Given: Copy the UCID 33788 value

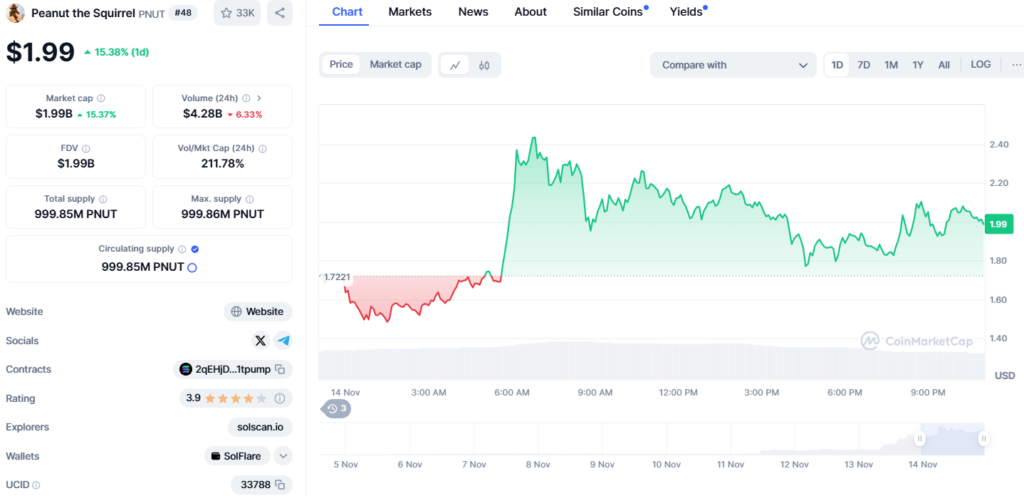Looking at the screenshot, I should pyautogui.click(x=280, y=485).
